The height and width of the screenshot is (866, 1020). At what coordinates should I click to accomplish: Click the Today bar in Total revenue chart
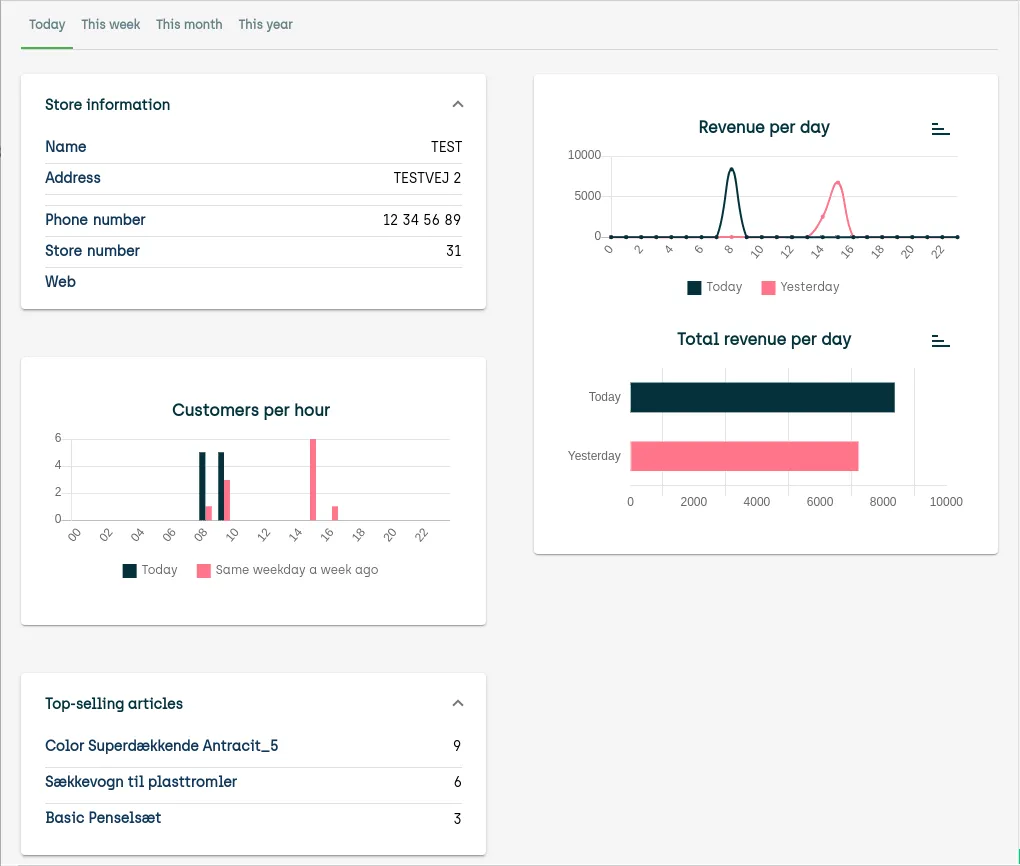(762, 397)
